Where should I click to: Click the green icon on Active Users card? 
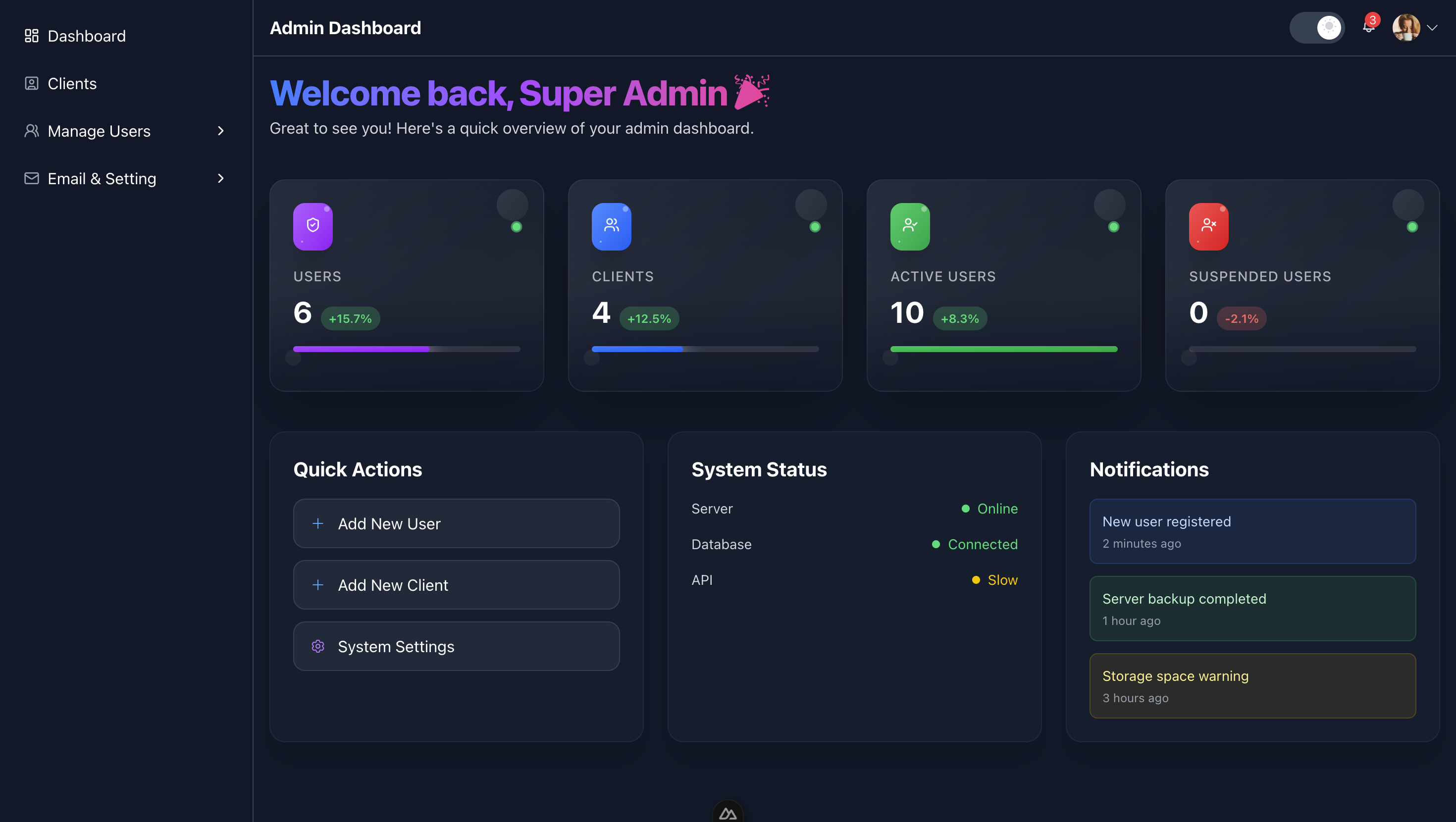[x=909, y=226]
